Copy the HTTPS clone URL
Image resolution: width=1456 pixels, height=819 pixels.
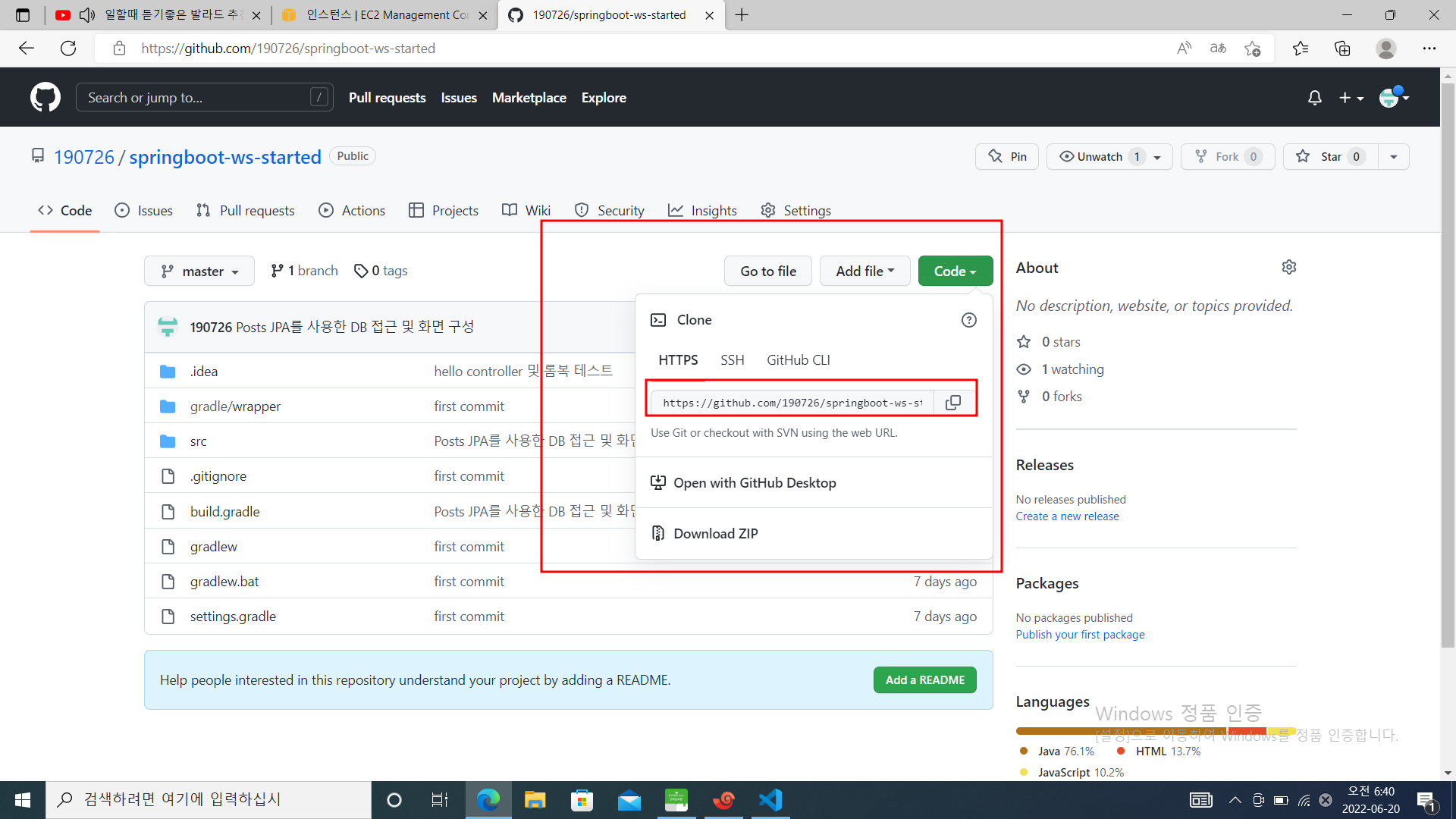point(953,403)
